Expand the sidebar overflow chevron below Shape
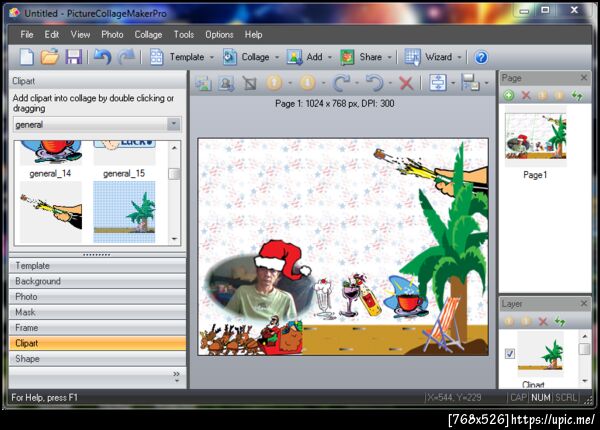Viewport: 600px width, 430px height. pos(176,376)
